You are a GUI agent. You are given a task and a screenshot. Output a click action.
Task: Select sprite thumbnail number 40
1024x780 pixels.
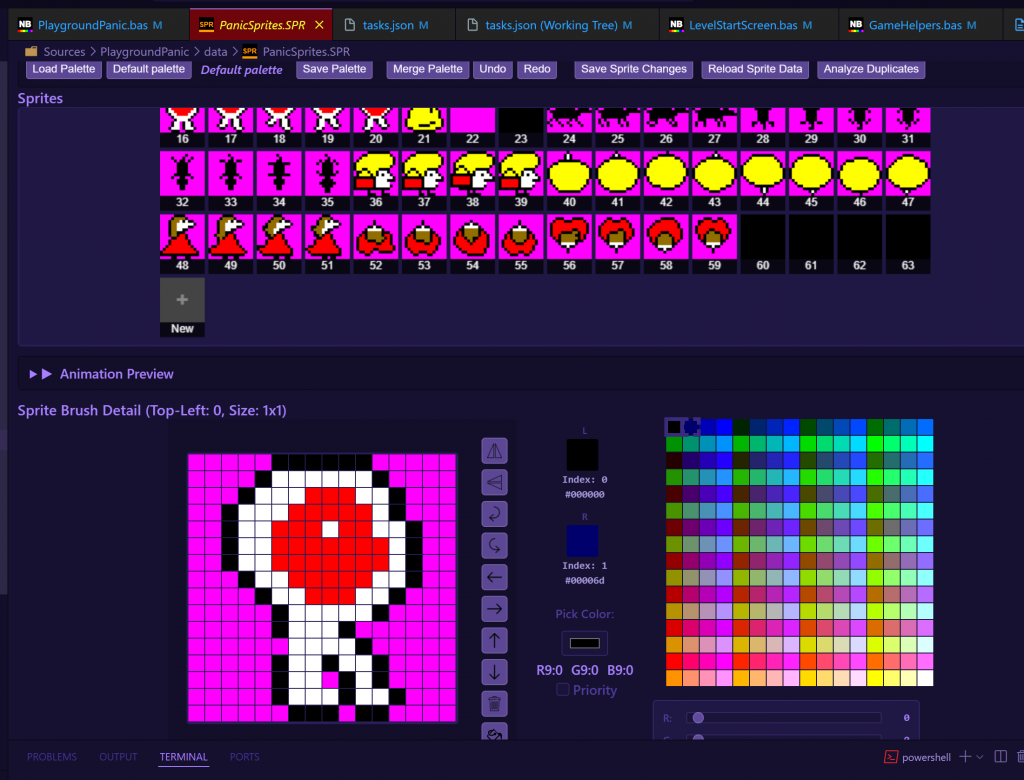(x=568, y=175)
